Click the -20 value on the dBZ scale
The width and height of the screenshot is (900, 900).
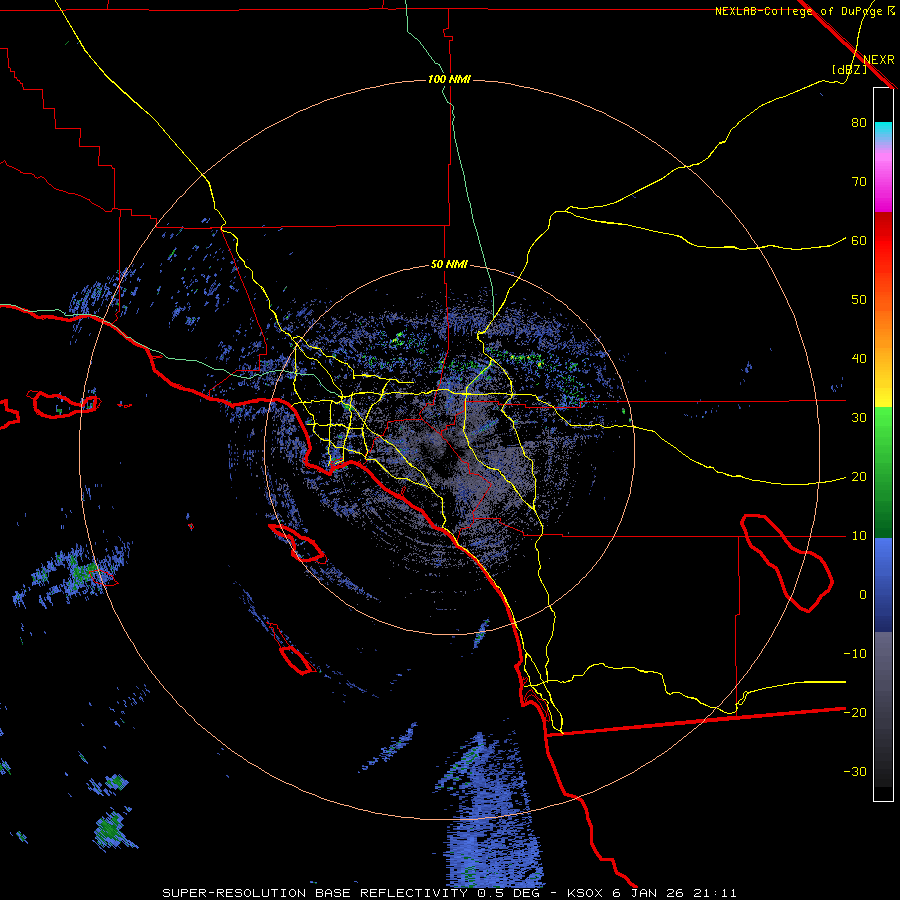point(855,713)
